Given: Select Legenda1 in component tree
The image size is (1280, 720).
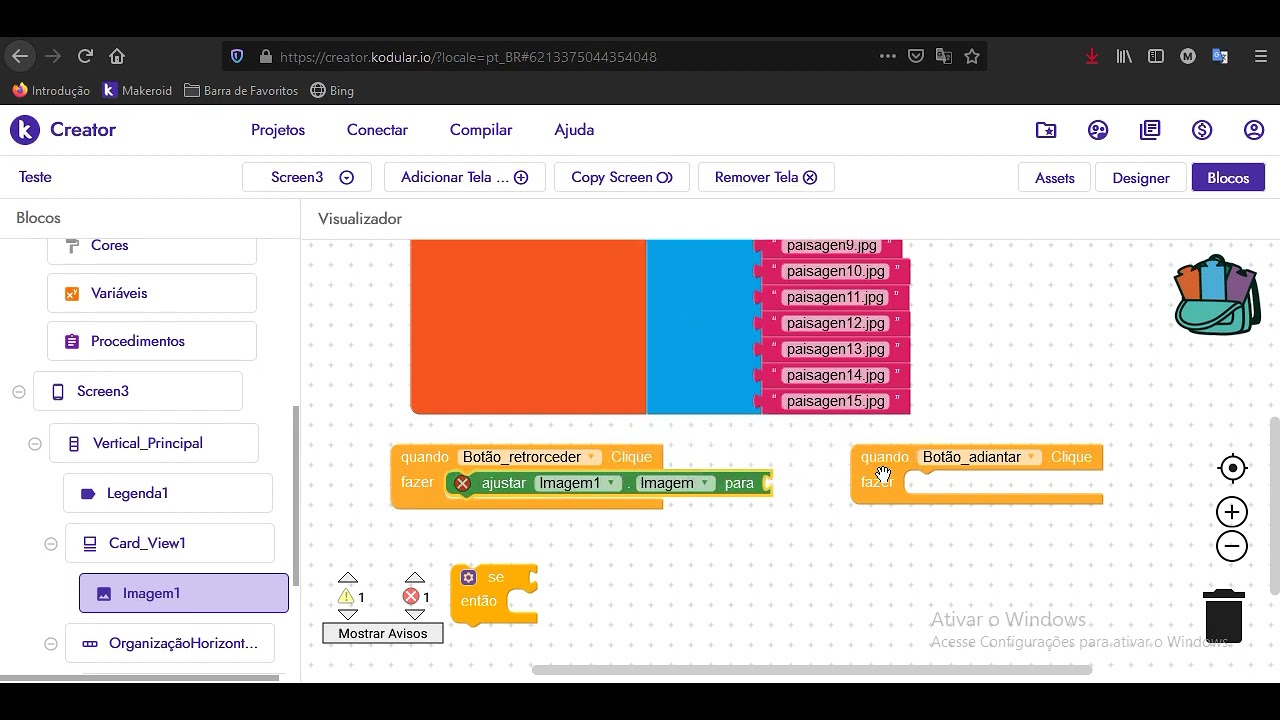Looking at the screenshot, I should point(168,493).
